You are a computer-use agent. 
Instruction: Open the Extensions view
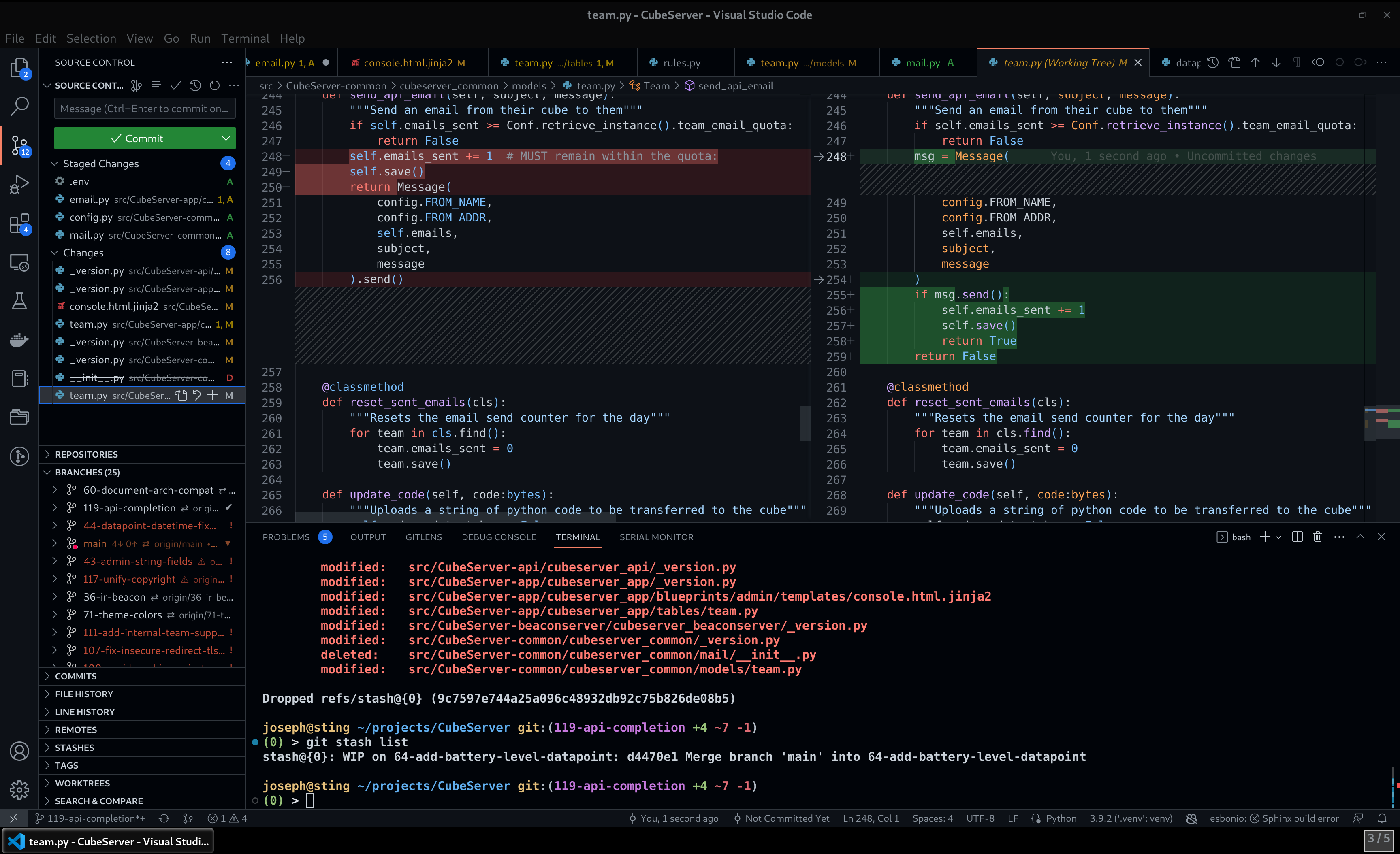[x=19, y=224]
